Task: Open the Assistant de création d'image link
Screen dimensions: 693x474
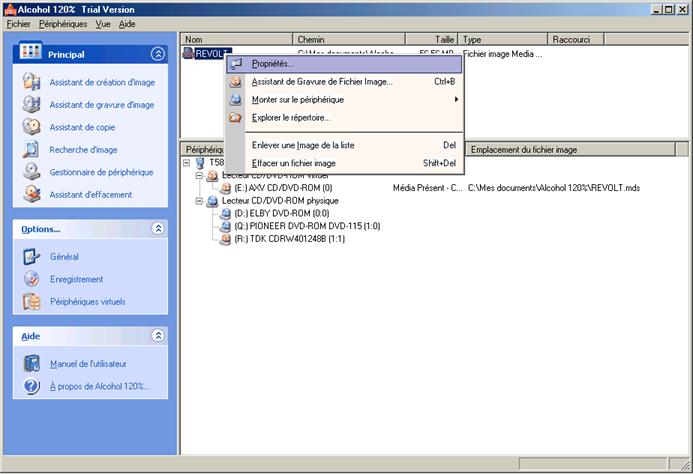Action: coord(102,82)
